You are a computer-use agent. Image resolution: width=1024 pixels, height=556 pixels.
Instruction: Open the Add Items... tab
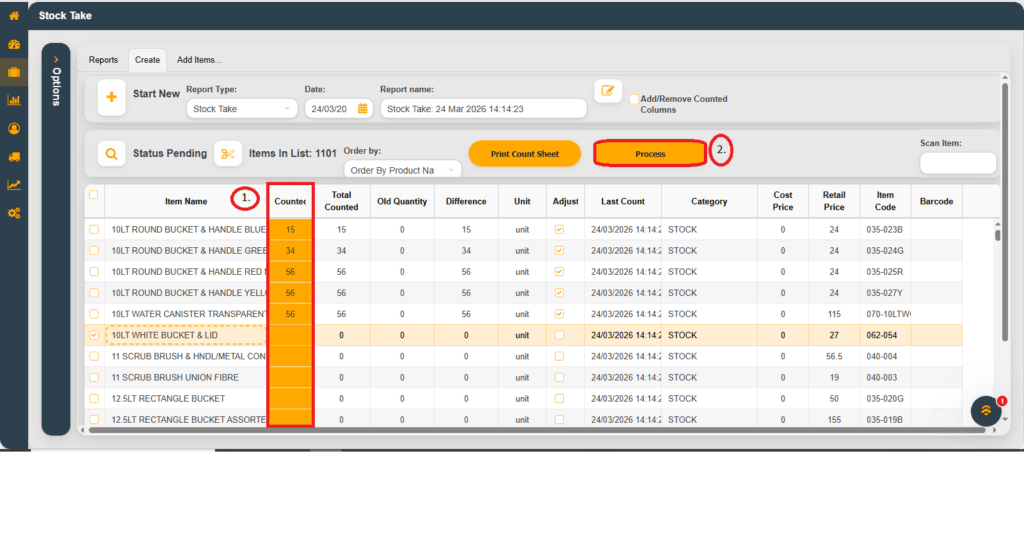(199, 60)
